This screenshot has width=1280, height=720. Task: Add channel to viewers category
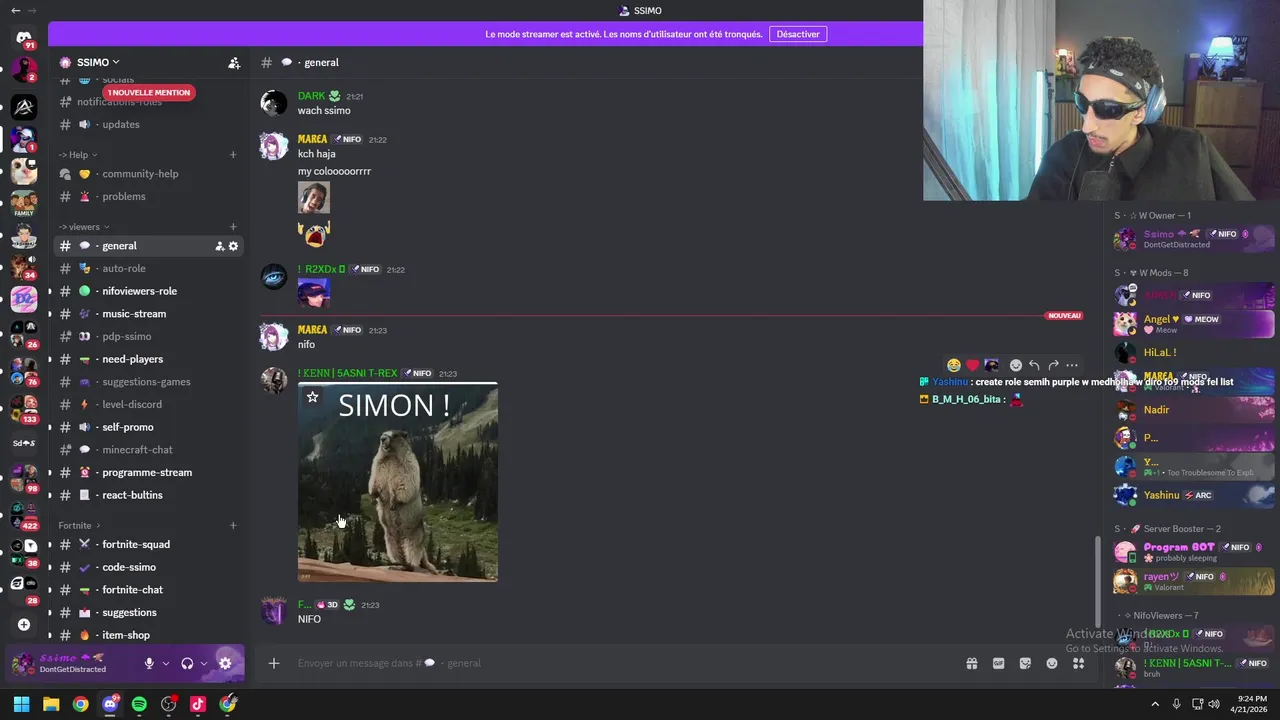point(233,227)
